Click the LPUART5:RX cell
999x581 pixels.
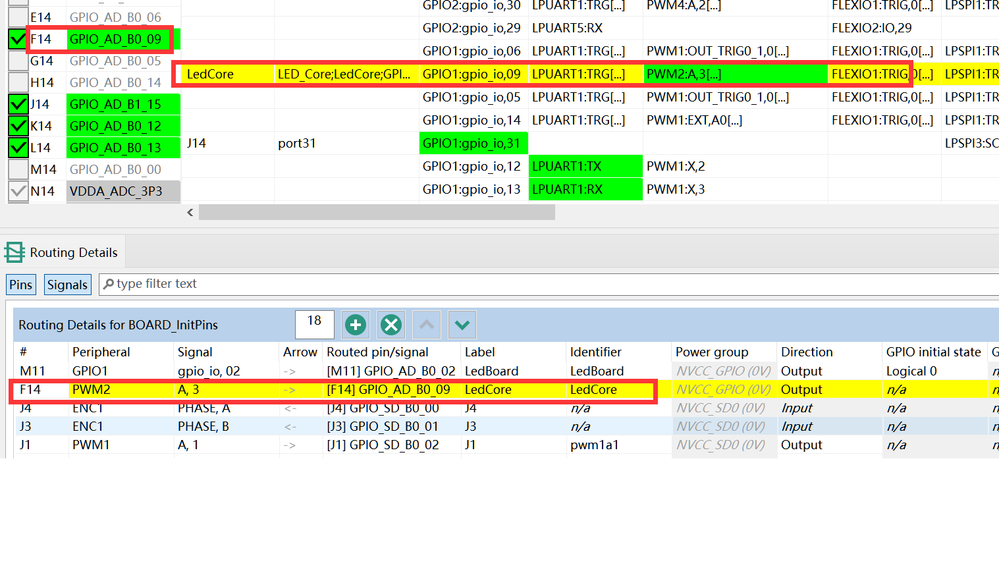pos(567,28)
